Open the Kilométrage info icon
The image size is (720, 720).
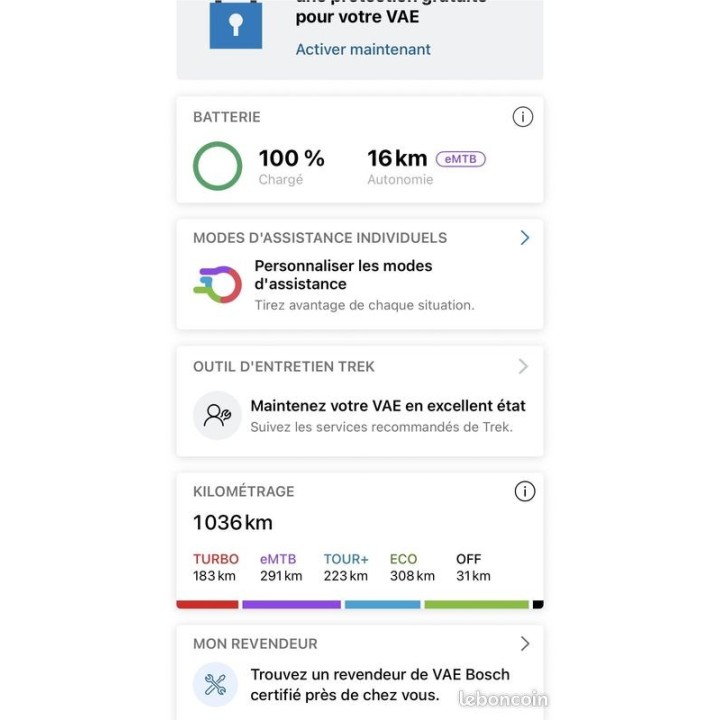point(524,491)
